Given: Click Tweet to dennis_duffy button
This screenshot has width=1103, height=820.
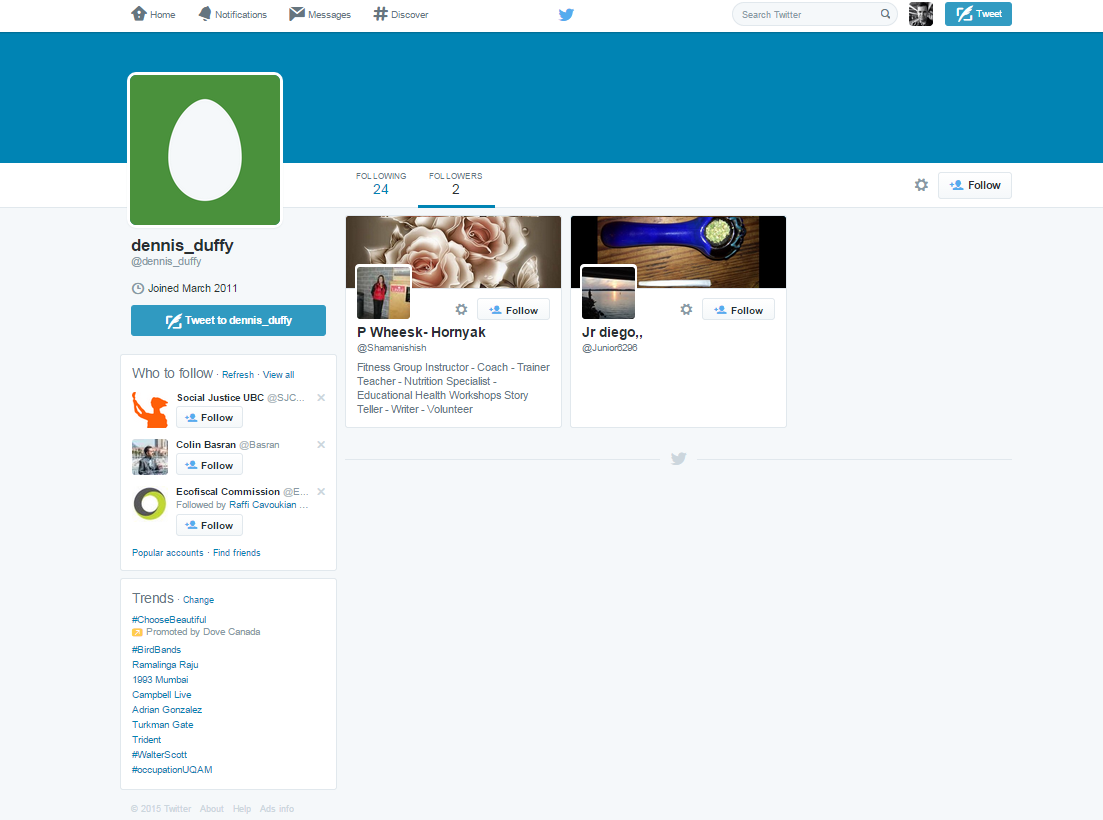Looking at the screenshot, I should (228, 320).
